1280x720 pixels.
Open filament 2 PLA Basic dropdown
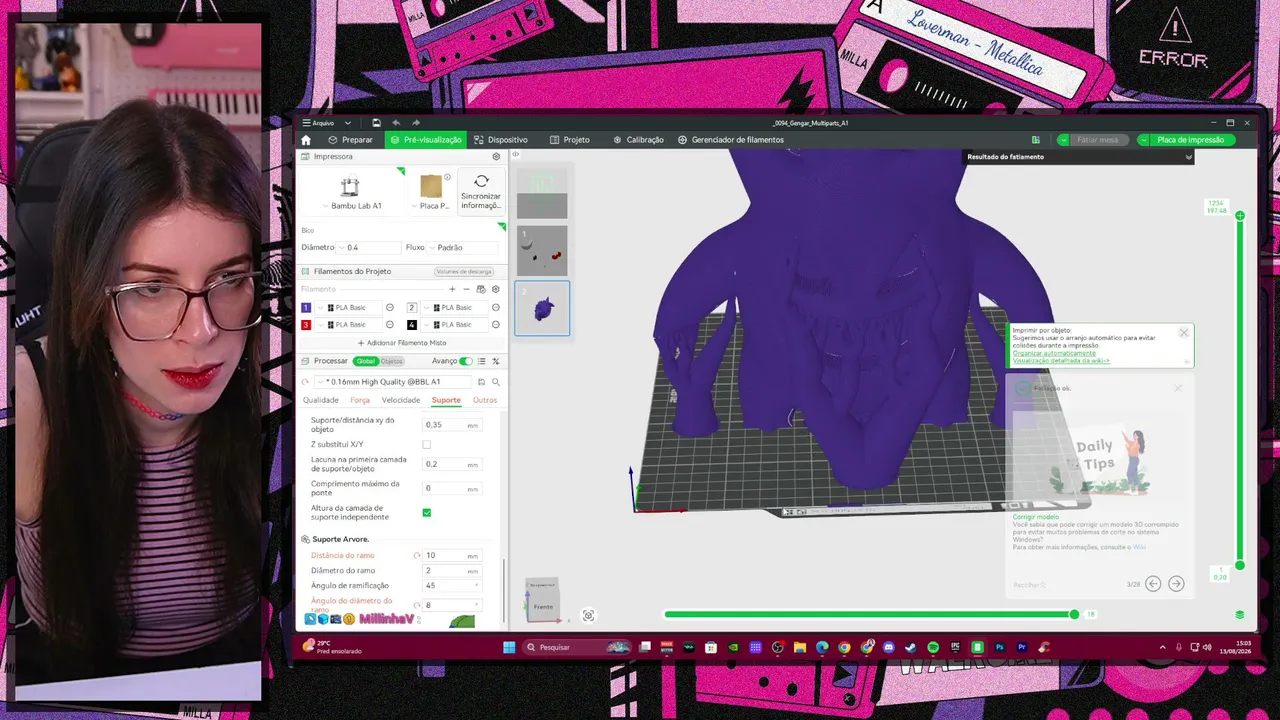click(455, 308)
